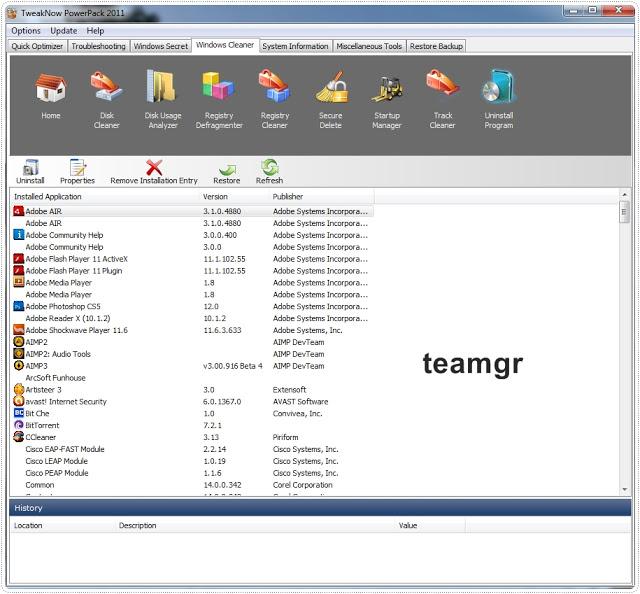The height and width of the screenshot is (594, 640).
Task: Click the avast! Internet Security icon
Action: point(18,401)
